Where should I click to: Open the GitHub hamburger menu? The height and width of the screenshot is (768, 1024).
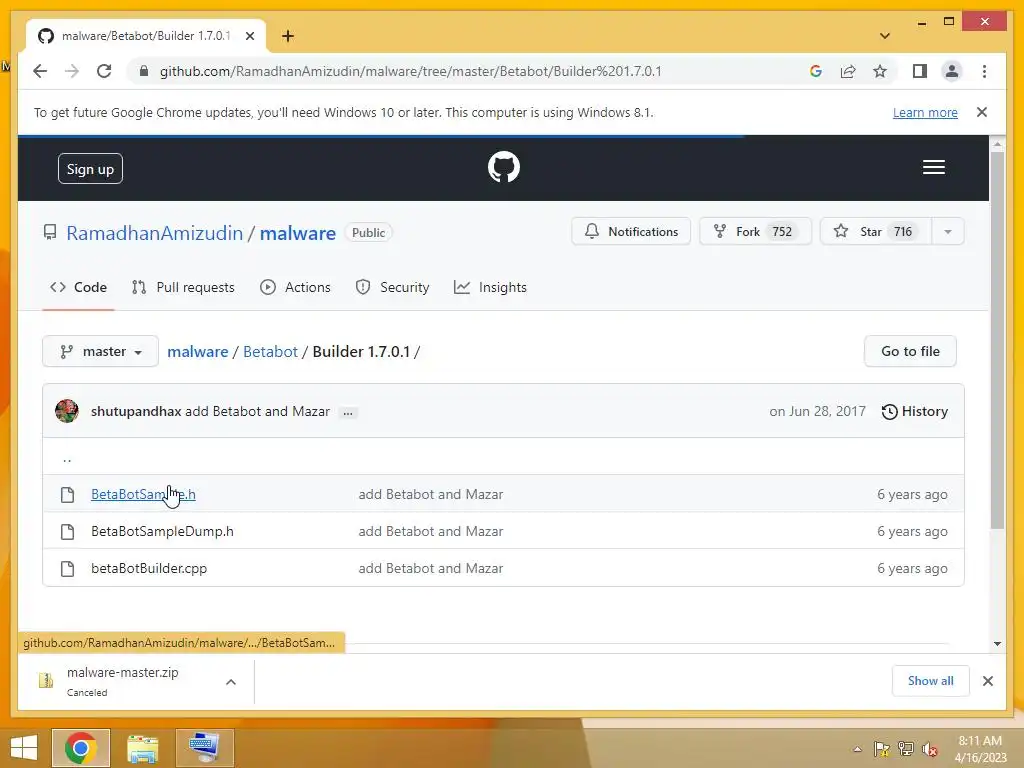[x=934, y=167]
